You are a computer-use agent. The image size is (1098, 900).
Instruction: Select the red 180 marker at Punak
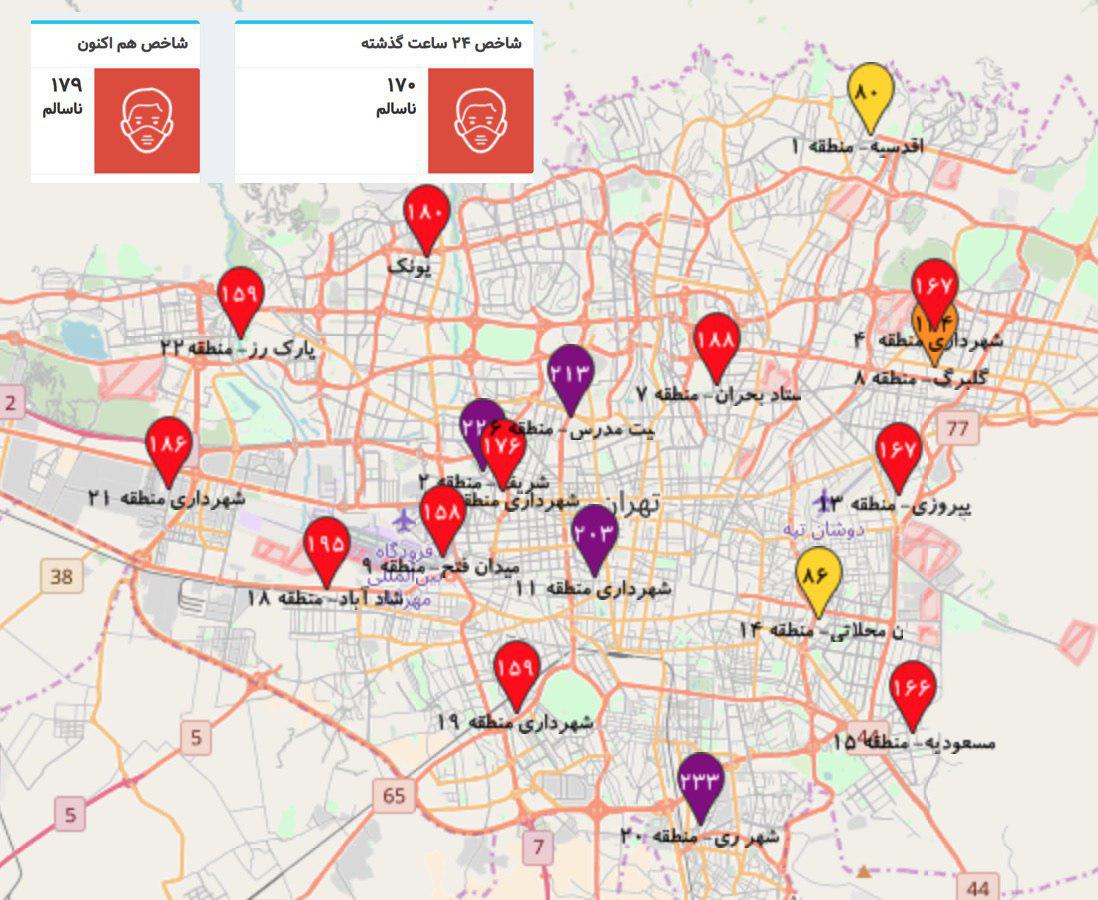(427, 214)
